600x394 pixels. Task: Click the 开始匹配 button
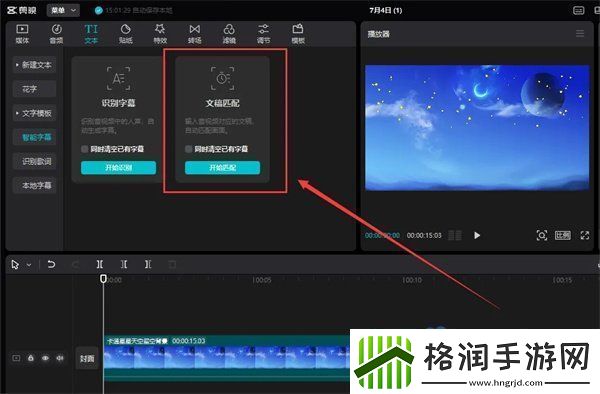(x=223, y=168)
